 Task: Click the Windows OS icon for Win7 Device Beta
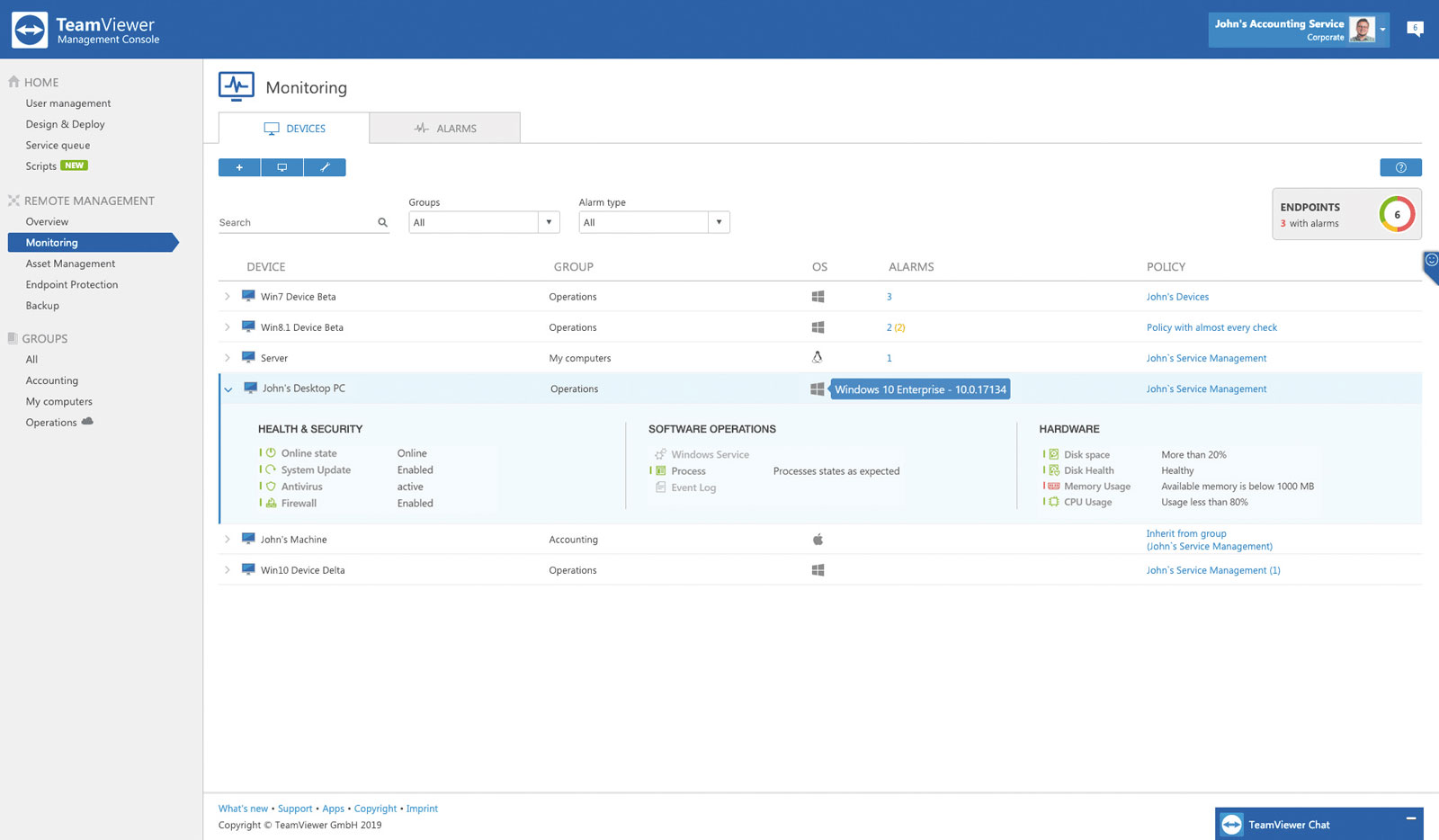[818, 296]
